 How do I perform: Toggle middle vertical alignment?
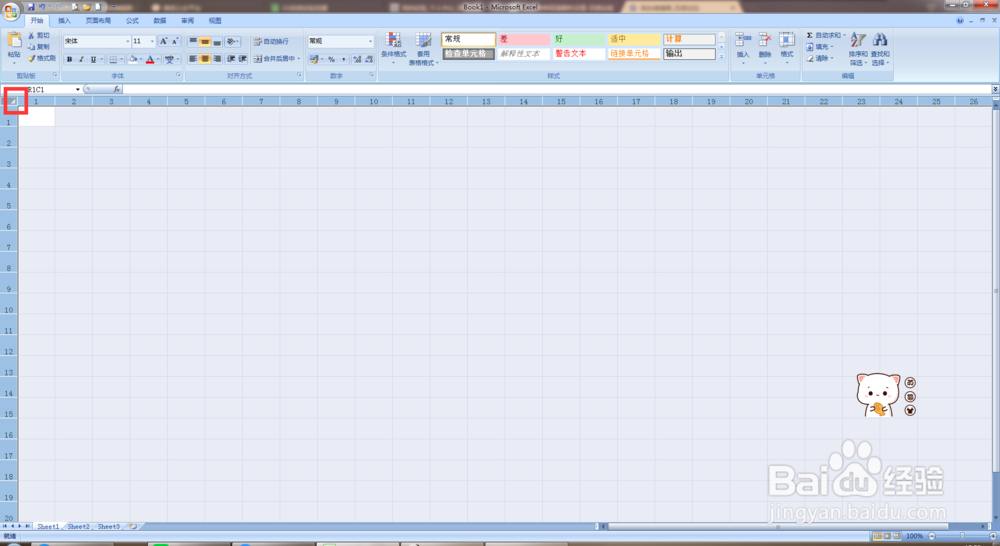205,41
